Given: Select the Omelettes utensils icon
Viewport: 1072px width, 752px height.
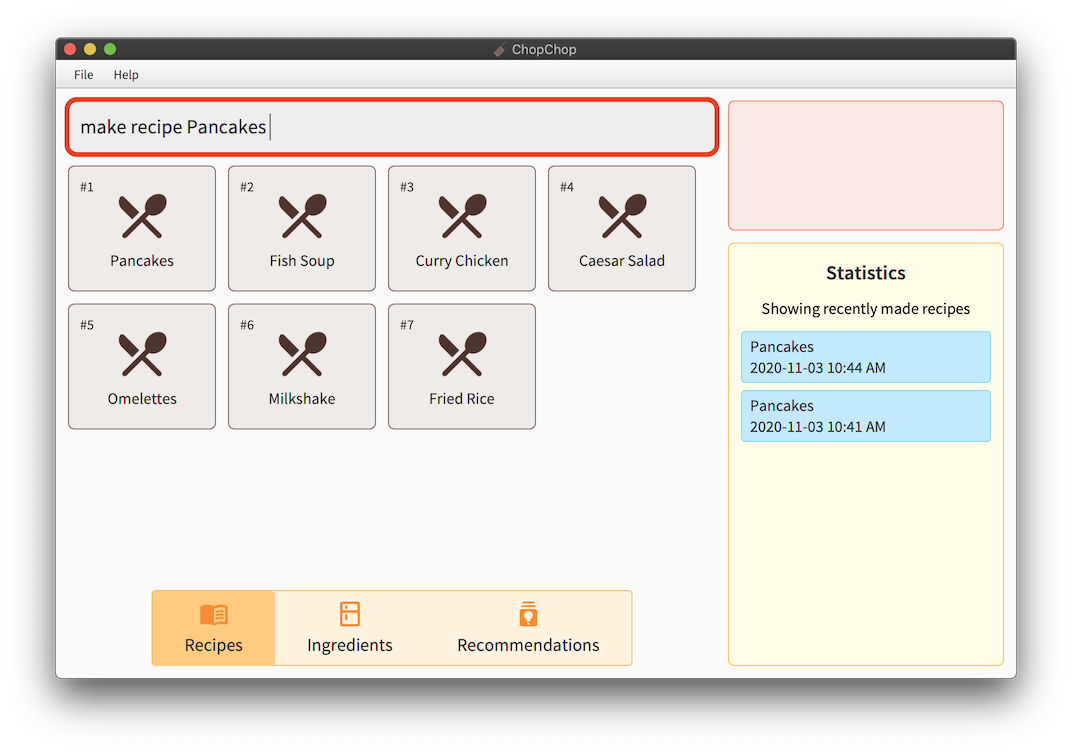Looking at the screenshot, I should click(142, 354).
